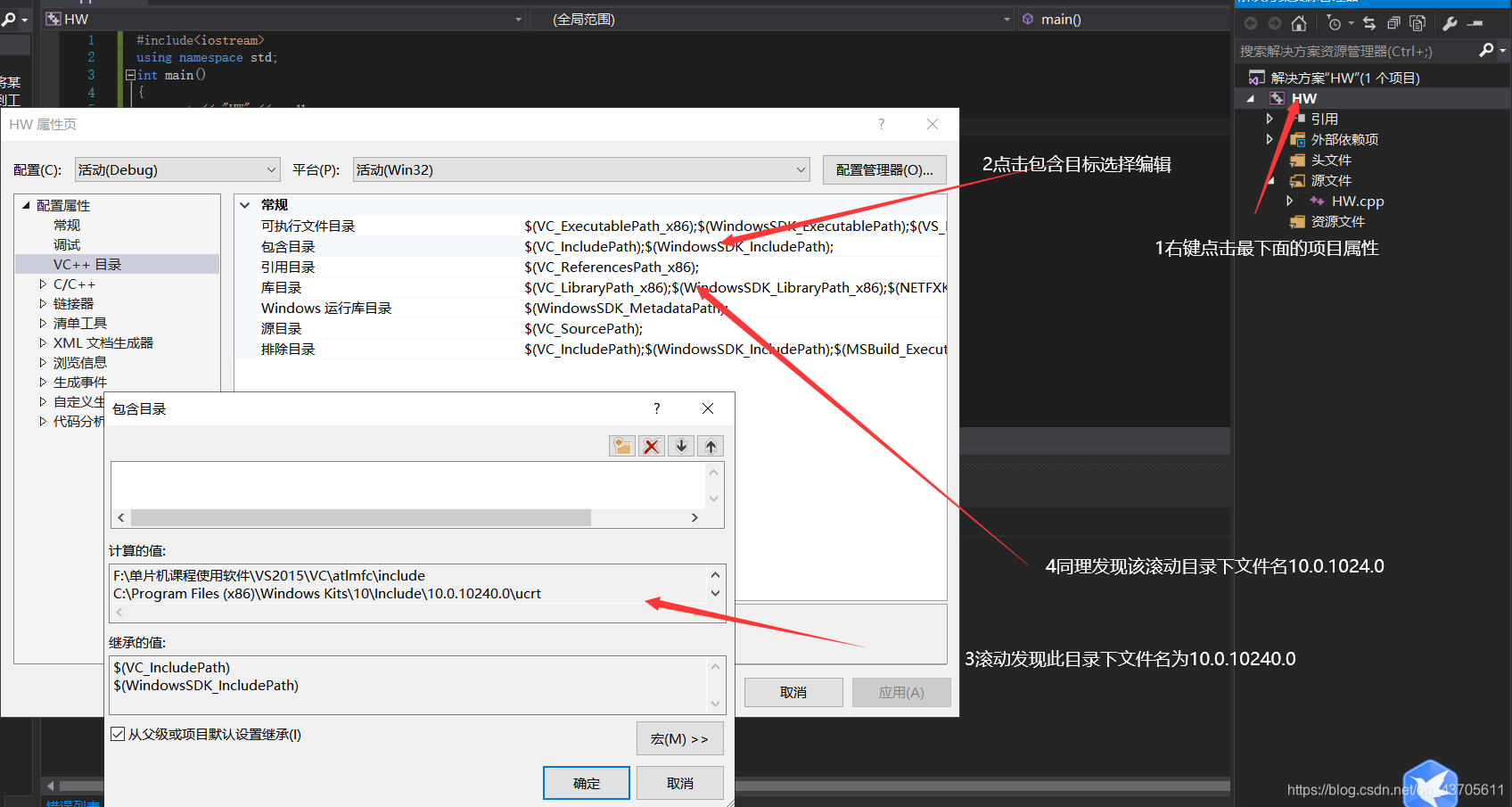Open Properties wrench icon in Solution Explorer

[x=1450, y=23]
